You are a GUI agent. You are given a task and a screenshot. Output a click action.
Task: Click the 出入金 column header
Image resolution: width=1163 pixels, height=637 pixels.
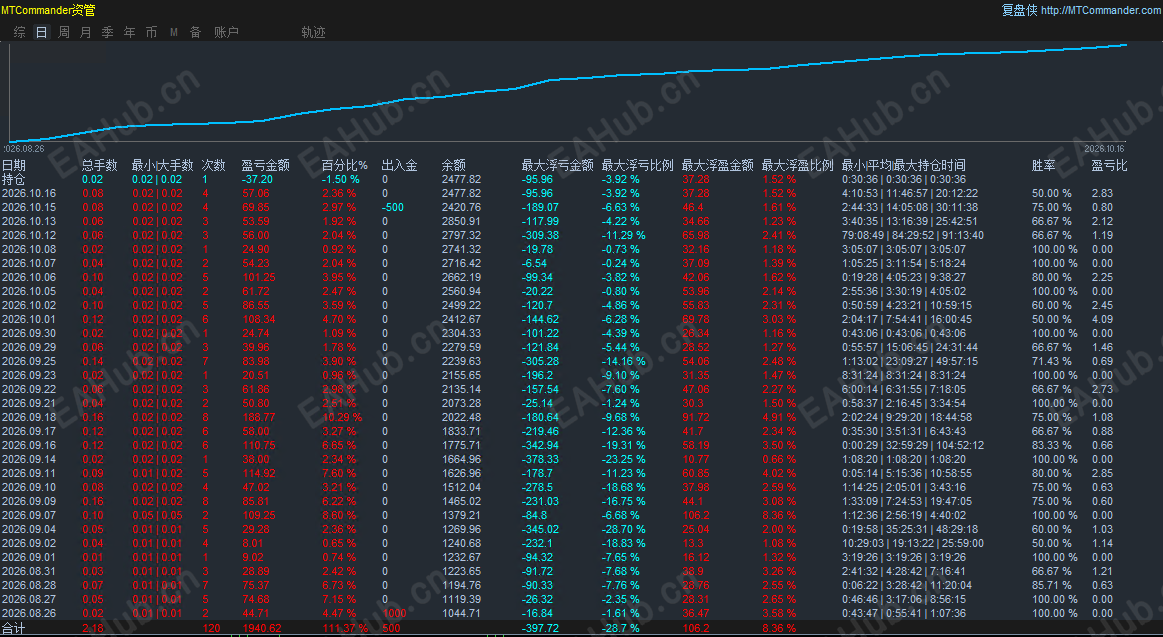(399, 165)
